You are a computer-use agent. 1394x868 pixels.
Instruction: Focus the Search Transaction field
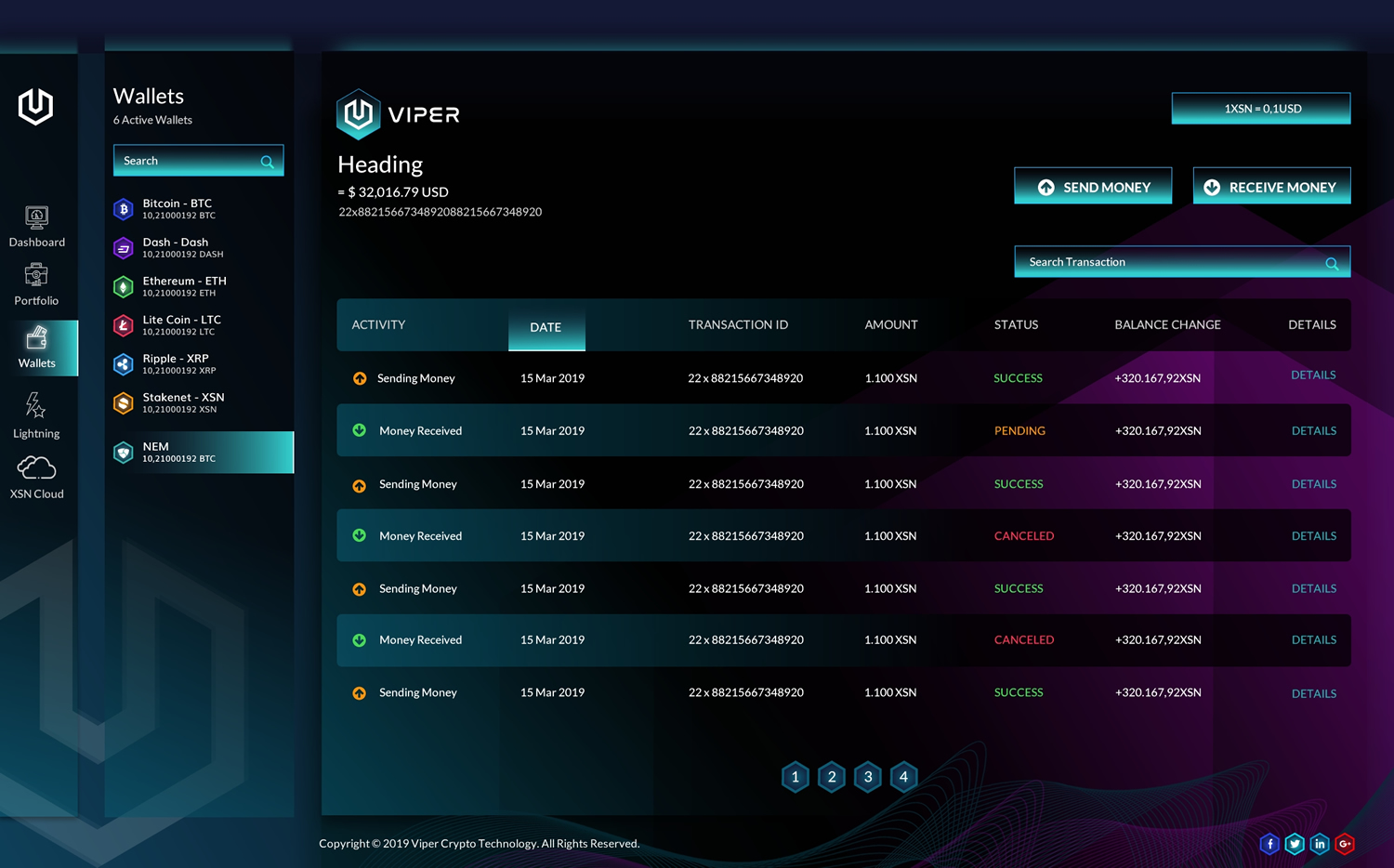point(1182,262)
